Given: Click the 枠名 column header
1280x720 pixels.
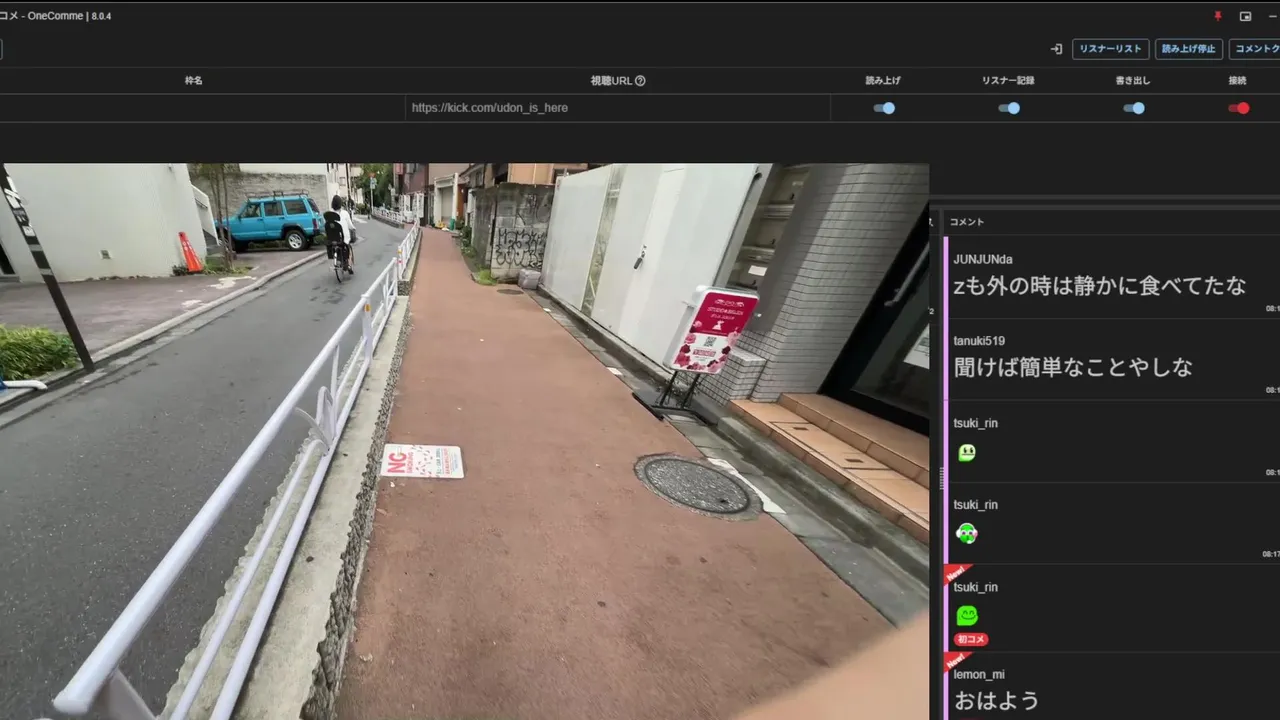Looking at the screenshot, I should (194, 81).
